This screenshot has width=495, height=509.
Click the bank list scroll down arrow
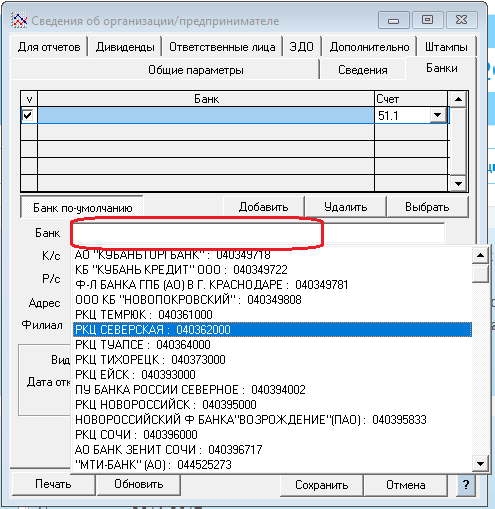(480, 464)
